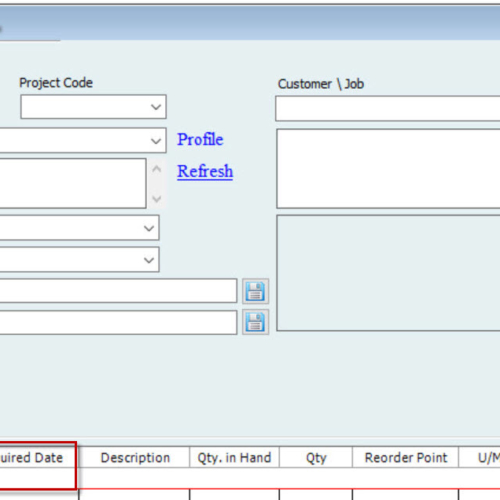Click the upper floppy disk save icon
Image resolution: width=500 pixels, height=500 pixels.
(x=255, y=291)
